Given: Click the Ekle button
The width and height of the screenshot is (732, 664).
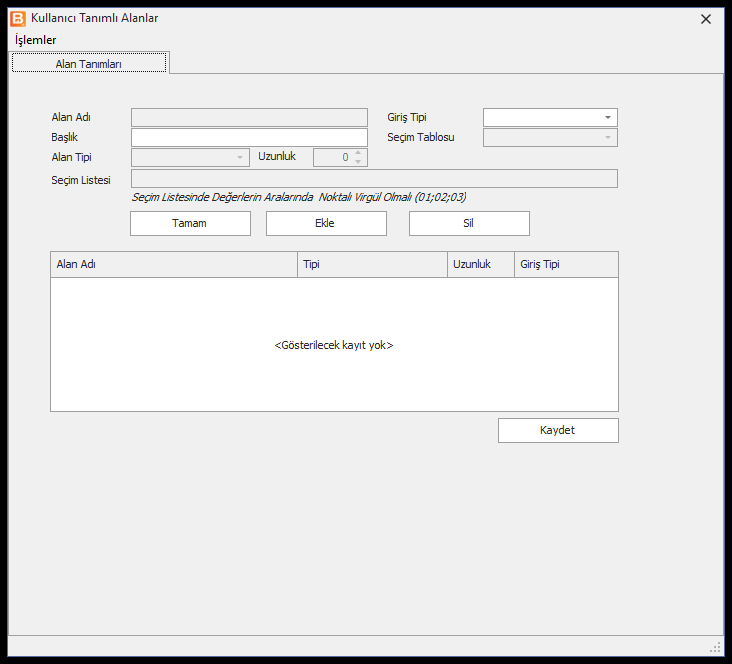Looking at the screenshot, I should (326, 223).
